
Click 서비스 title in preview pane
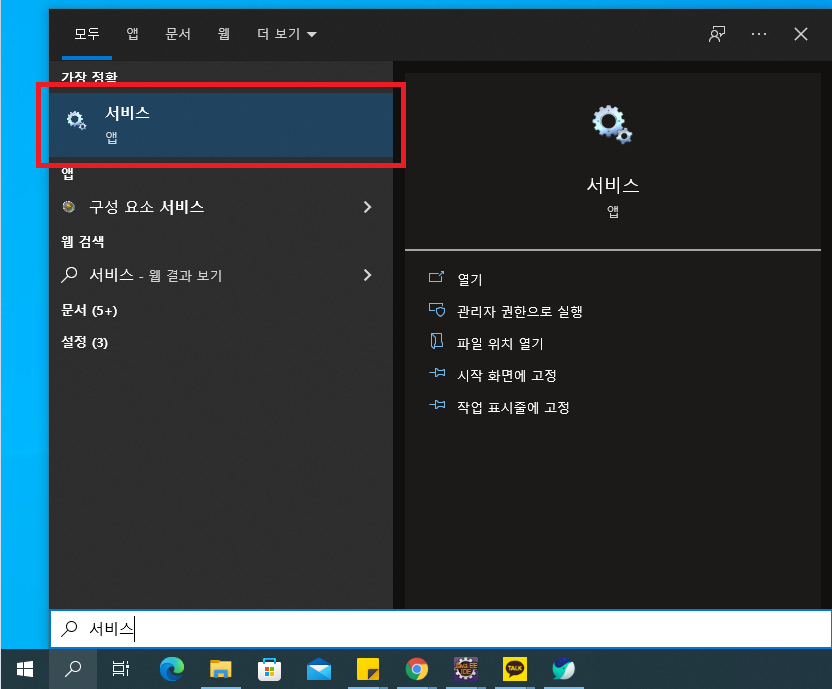click(612, 185)
